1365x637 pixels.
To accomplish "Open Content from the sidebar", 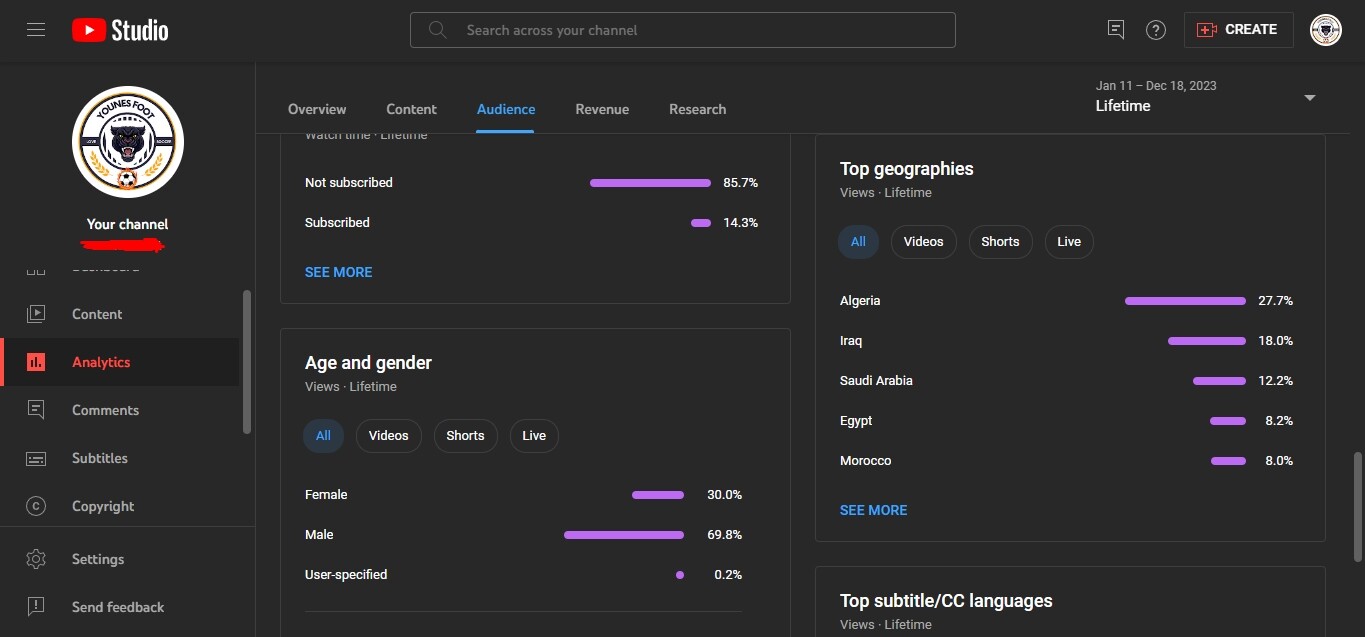I will click(97, 314).
